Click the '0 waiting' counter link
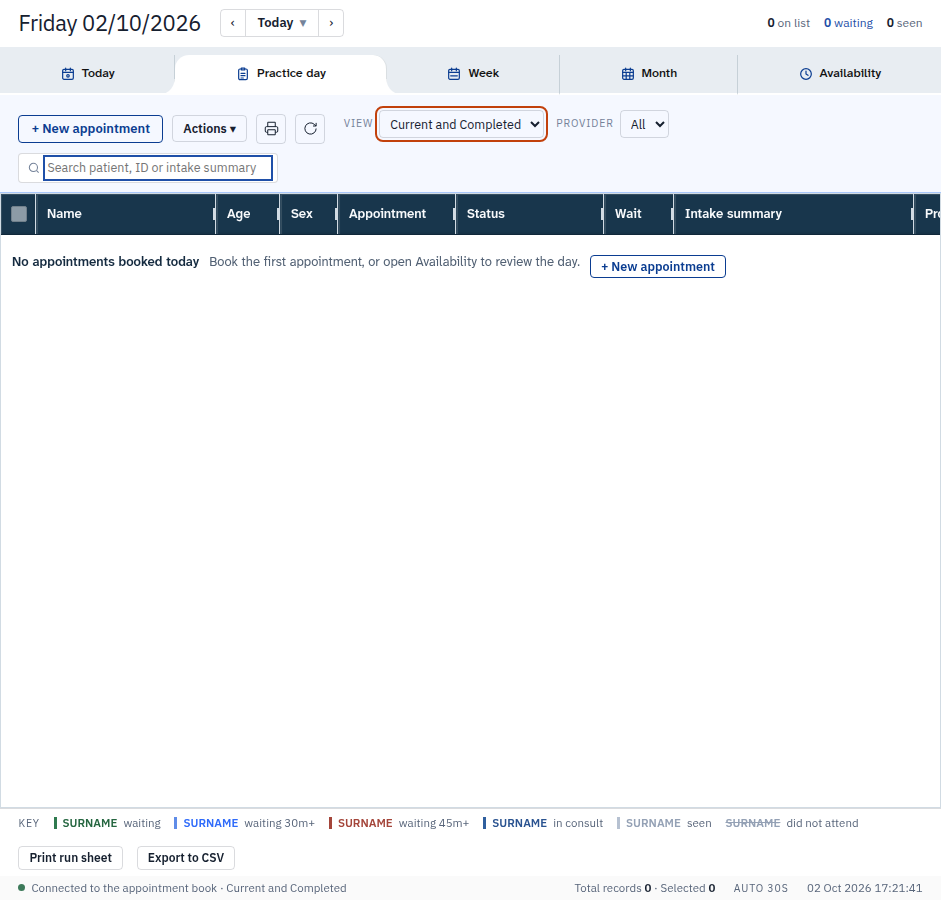 848,23
